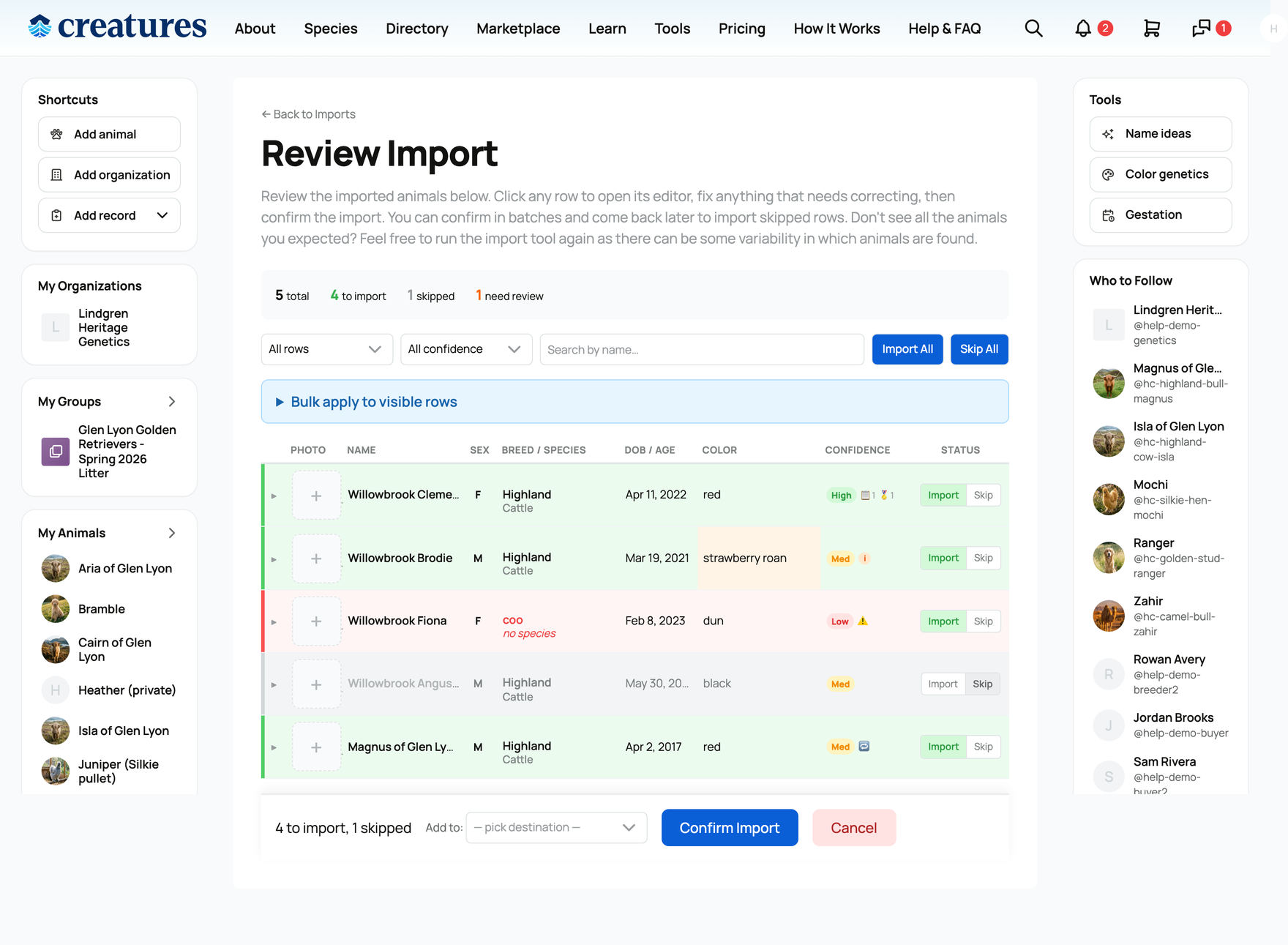Add photo for Willowbrook Fiona via plus
1288x945 pixels.
coord(316,621)
